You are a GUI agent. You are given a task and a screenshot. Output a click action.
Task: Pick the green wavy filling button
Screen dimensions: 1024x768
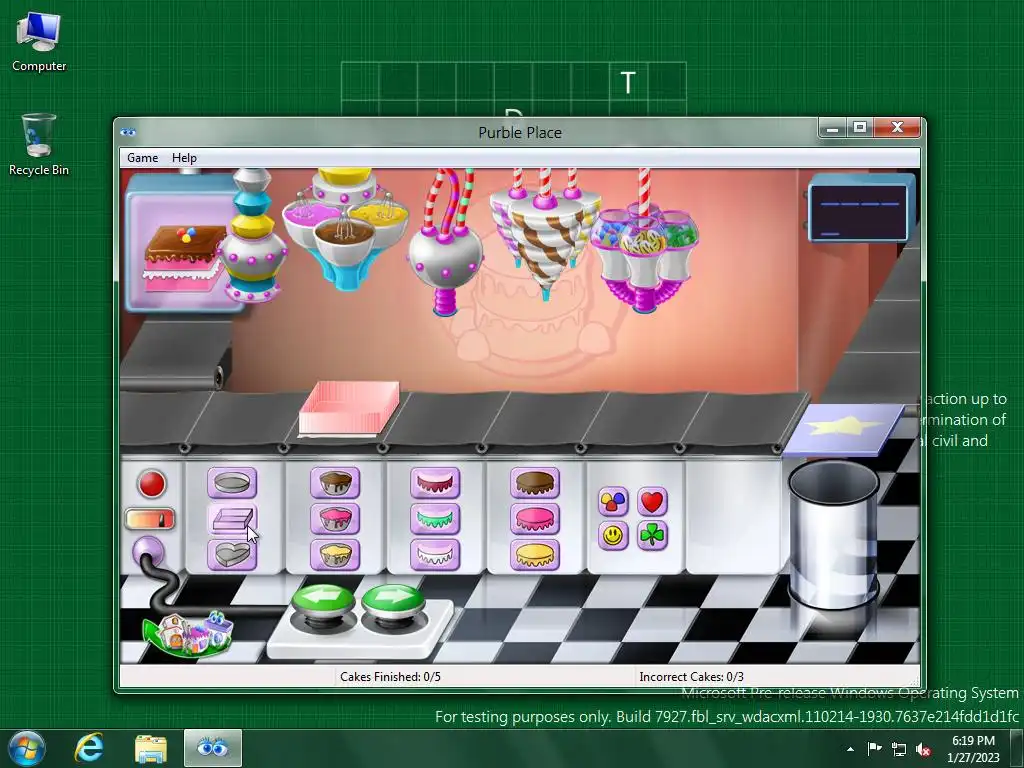(435, 519)
